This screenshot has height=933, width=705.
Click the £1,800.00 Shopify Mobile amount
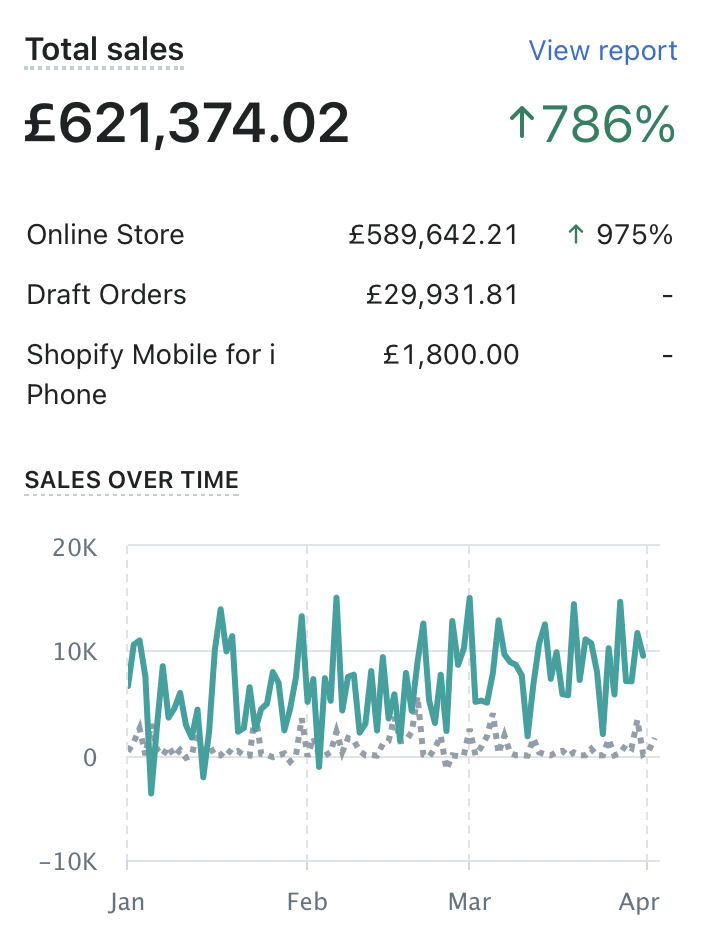[451, 355]
